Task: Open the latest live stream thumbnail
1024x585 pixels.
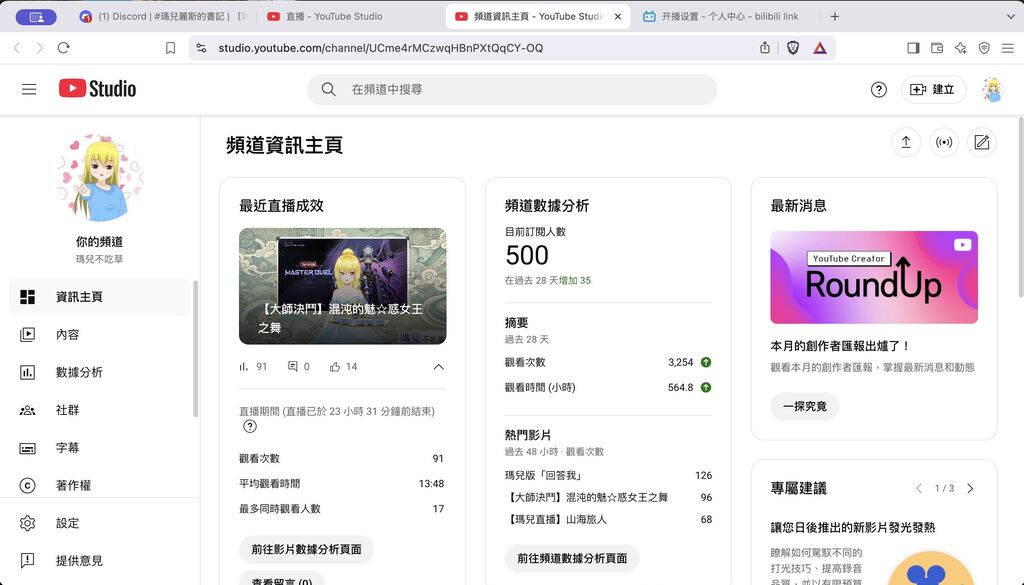Action: 343,286
